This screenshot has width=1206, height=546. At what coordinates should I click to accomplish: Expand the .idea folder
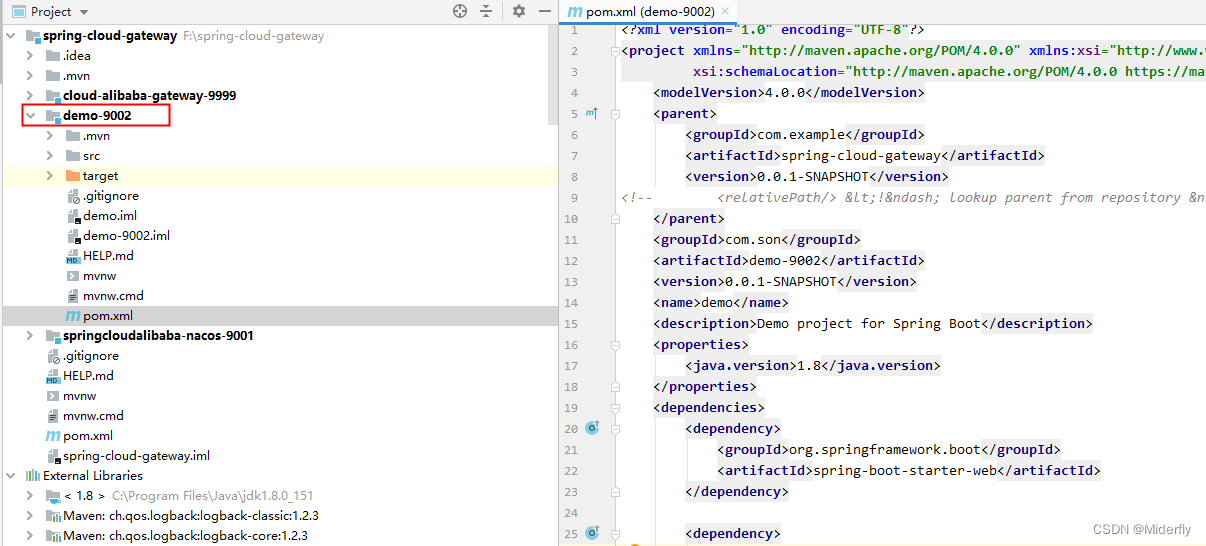(x=30, y=56)
